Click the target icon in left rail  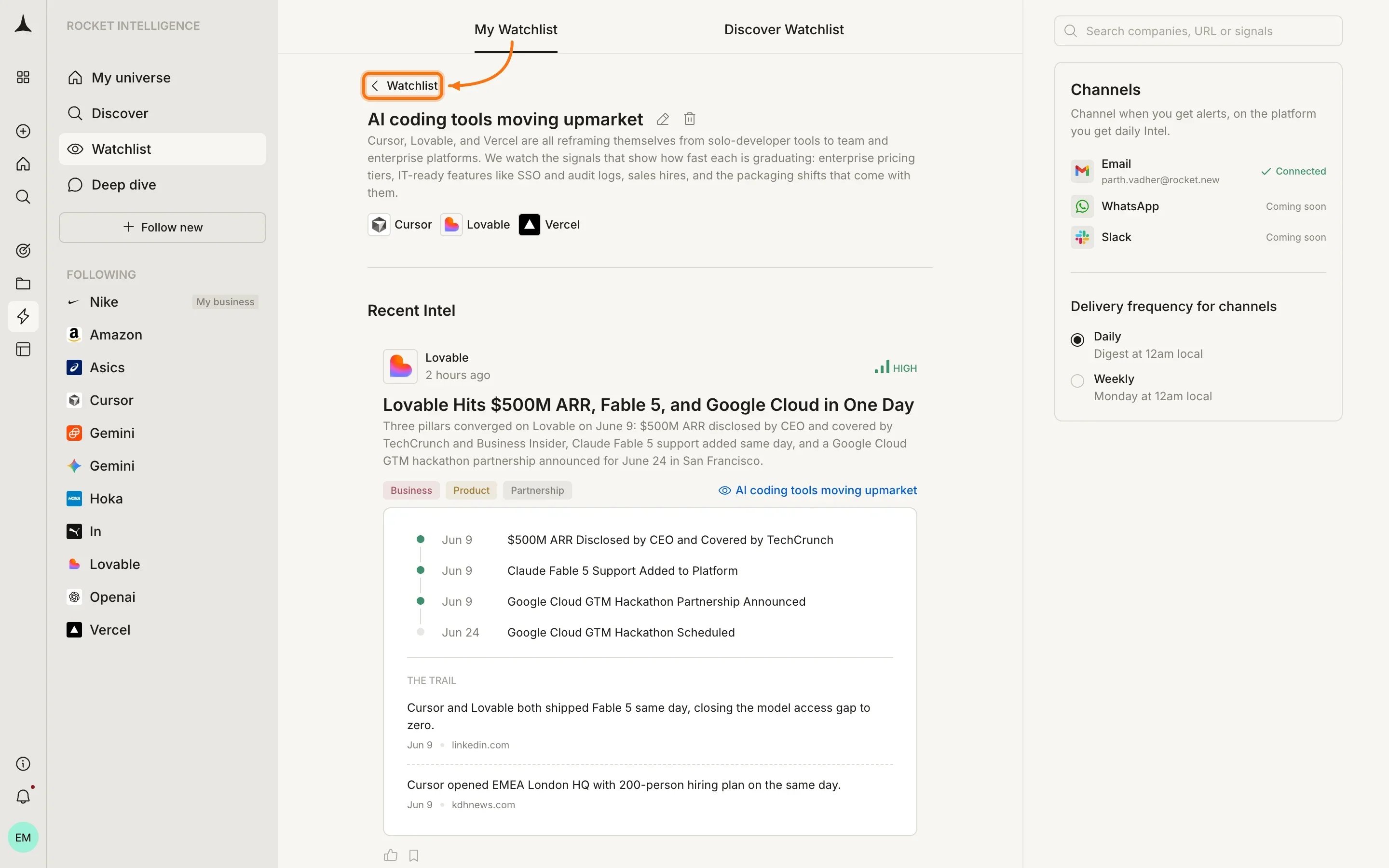tap(23, 251)
